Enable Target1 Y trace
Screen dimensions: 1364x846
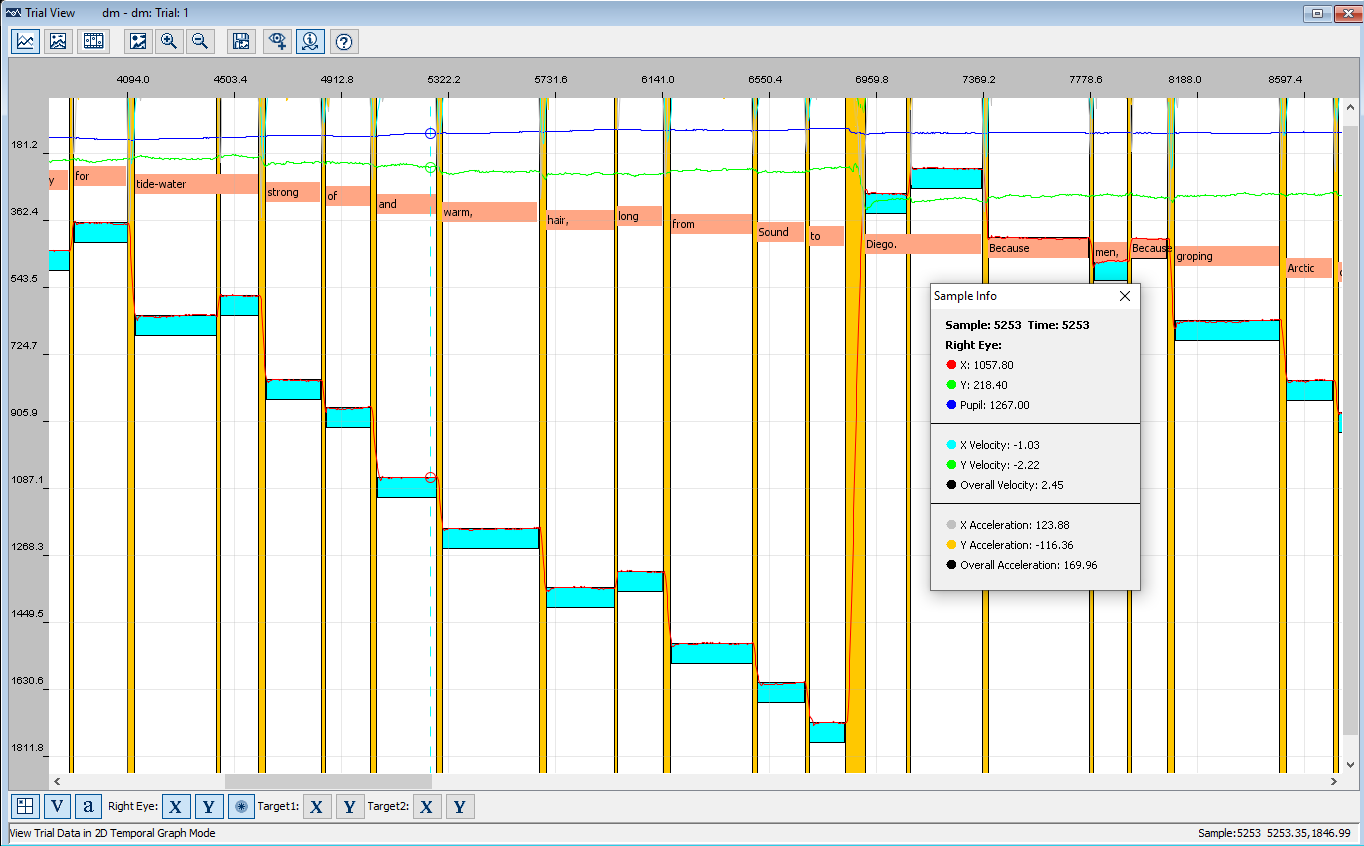coord(349,806)
